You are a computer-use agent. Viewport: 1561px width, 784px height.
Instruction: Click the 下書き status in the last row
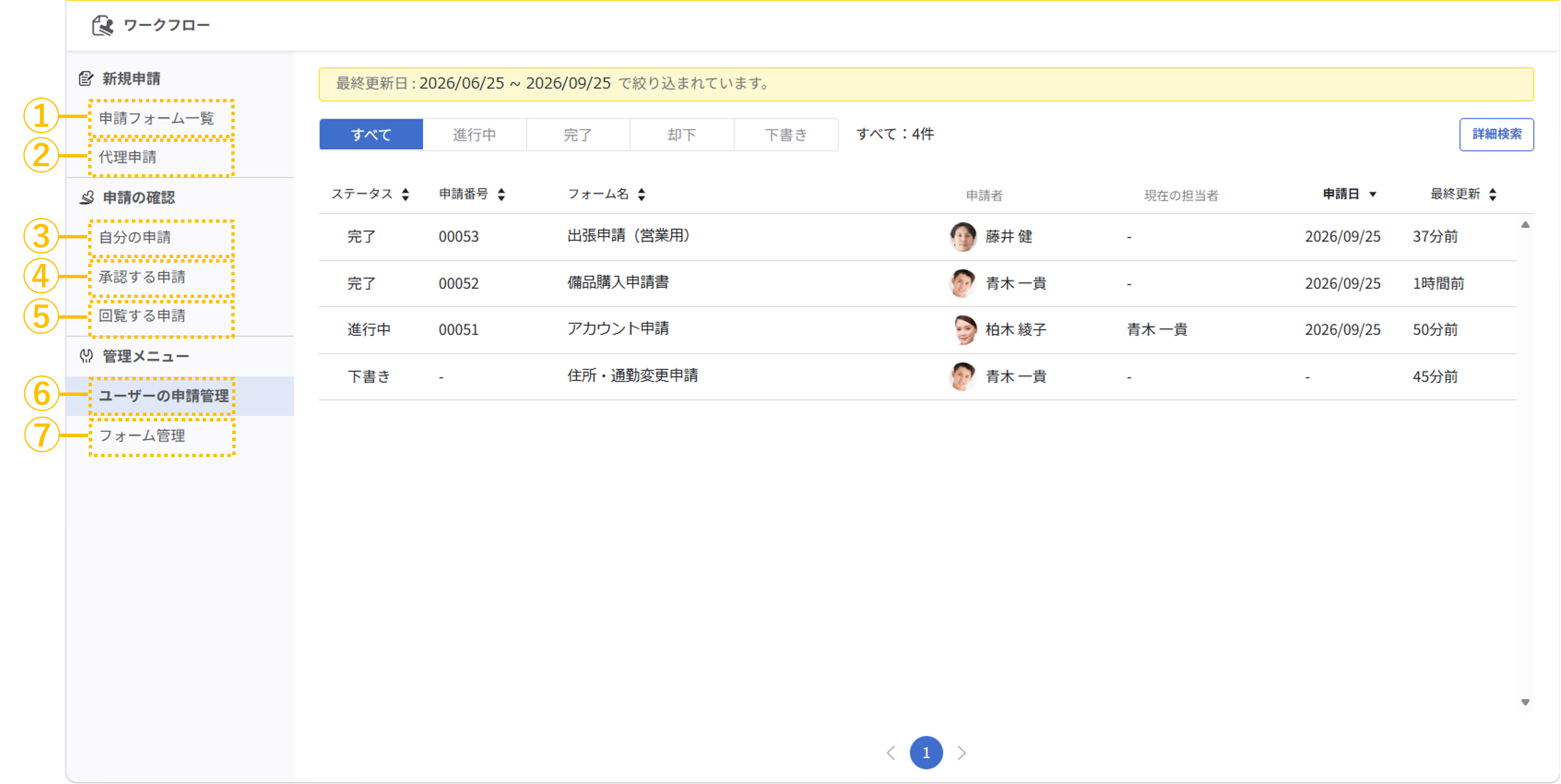[369, 376]
